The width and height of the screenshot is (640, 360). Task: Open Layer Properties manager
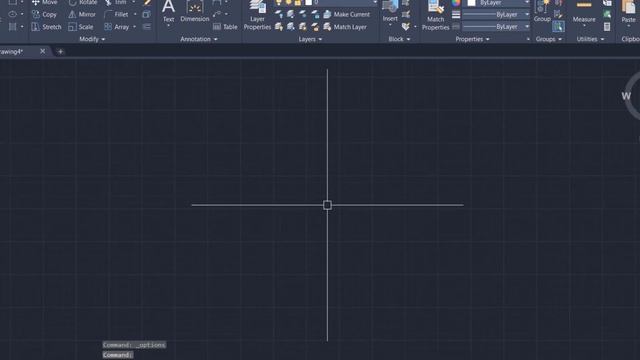point(257,15)
